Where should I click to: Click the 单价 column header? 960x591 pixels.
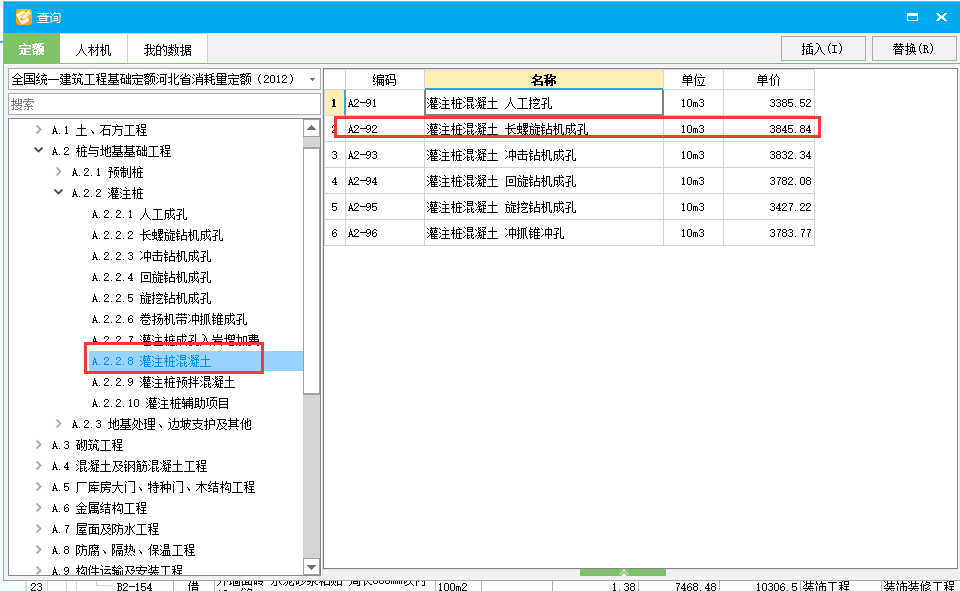tap(768, 80)
